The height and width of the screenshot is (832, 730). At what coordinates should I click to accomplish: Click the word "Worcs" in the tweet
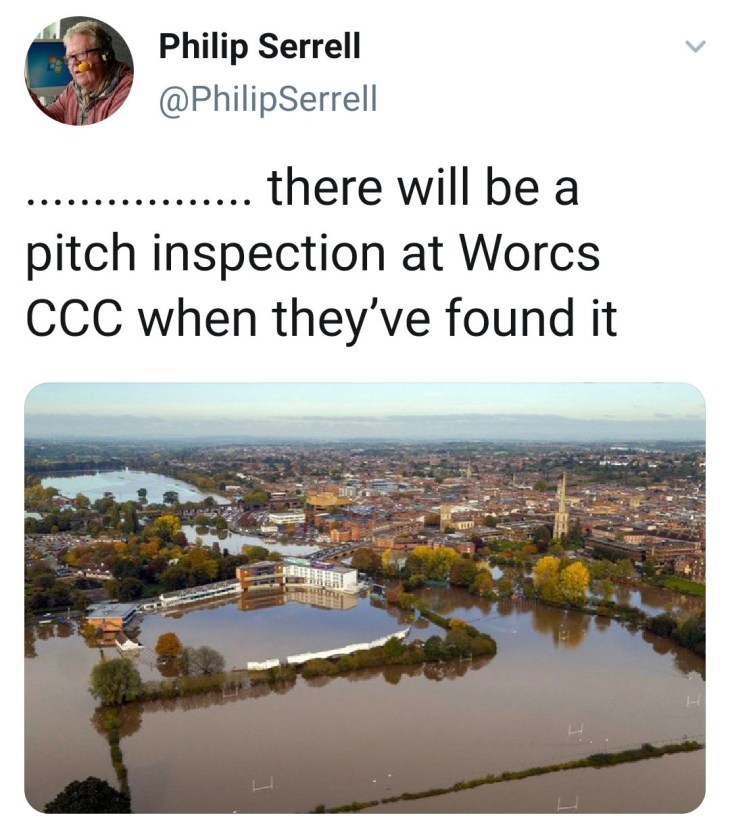[530, 254]
